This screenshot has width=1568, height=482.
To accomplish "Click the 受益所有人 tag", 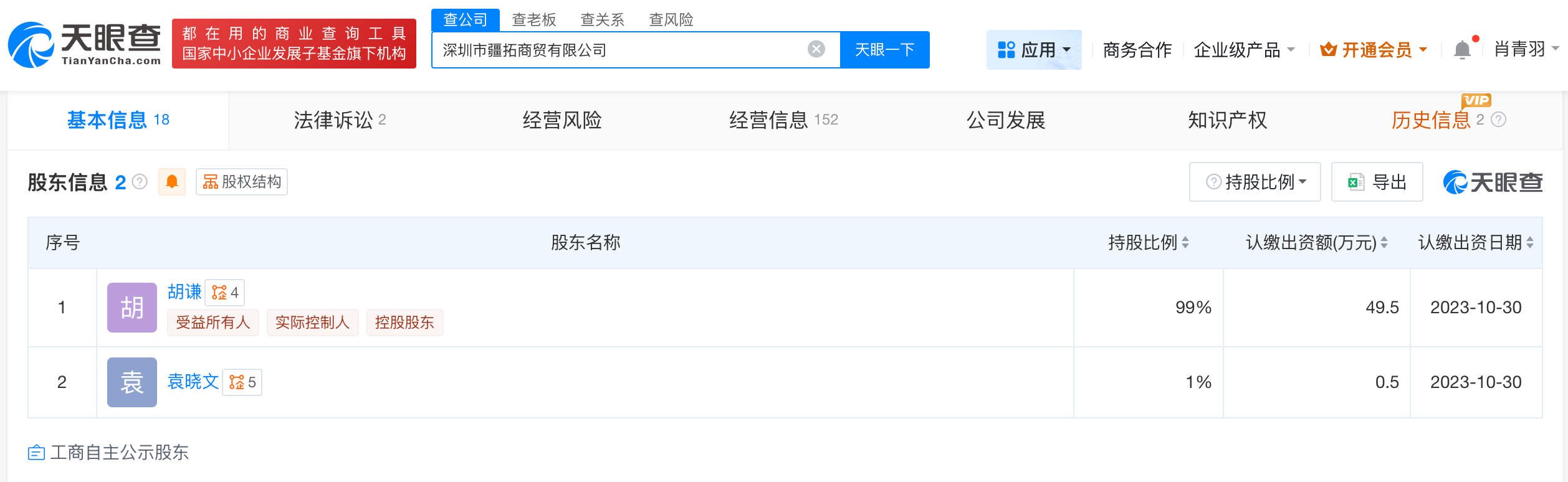I will pos(213,323).
